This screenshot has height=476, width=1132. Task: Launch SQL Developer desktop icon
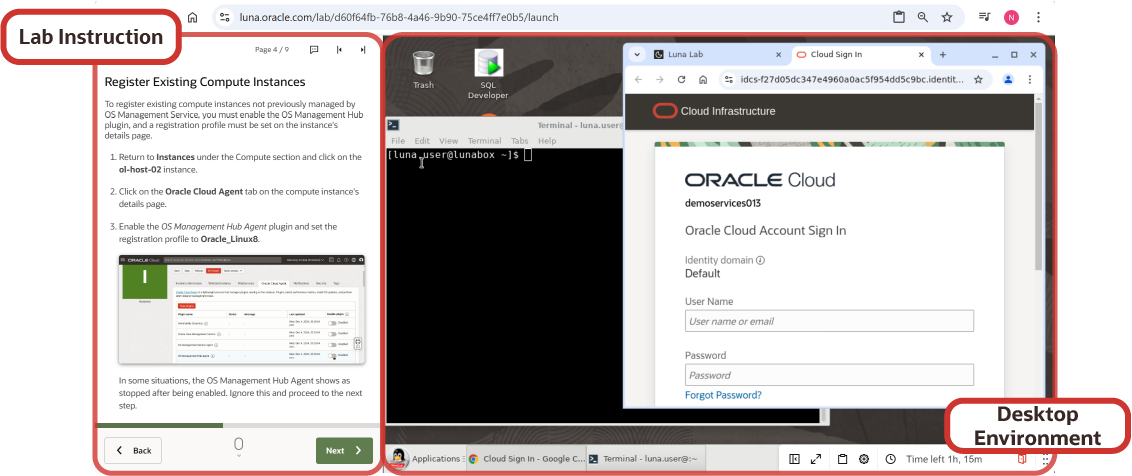488,74
